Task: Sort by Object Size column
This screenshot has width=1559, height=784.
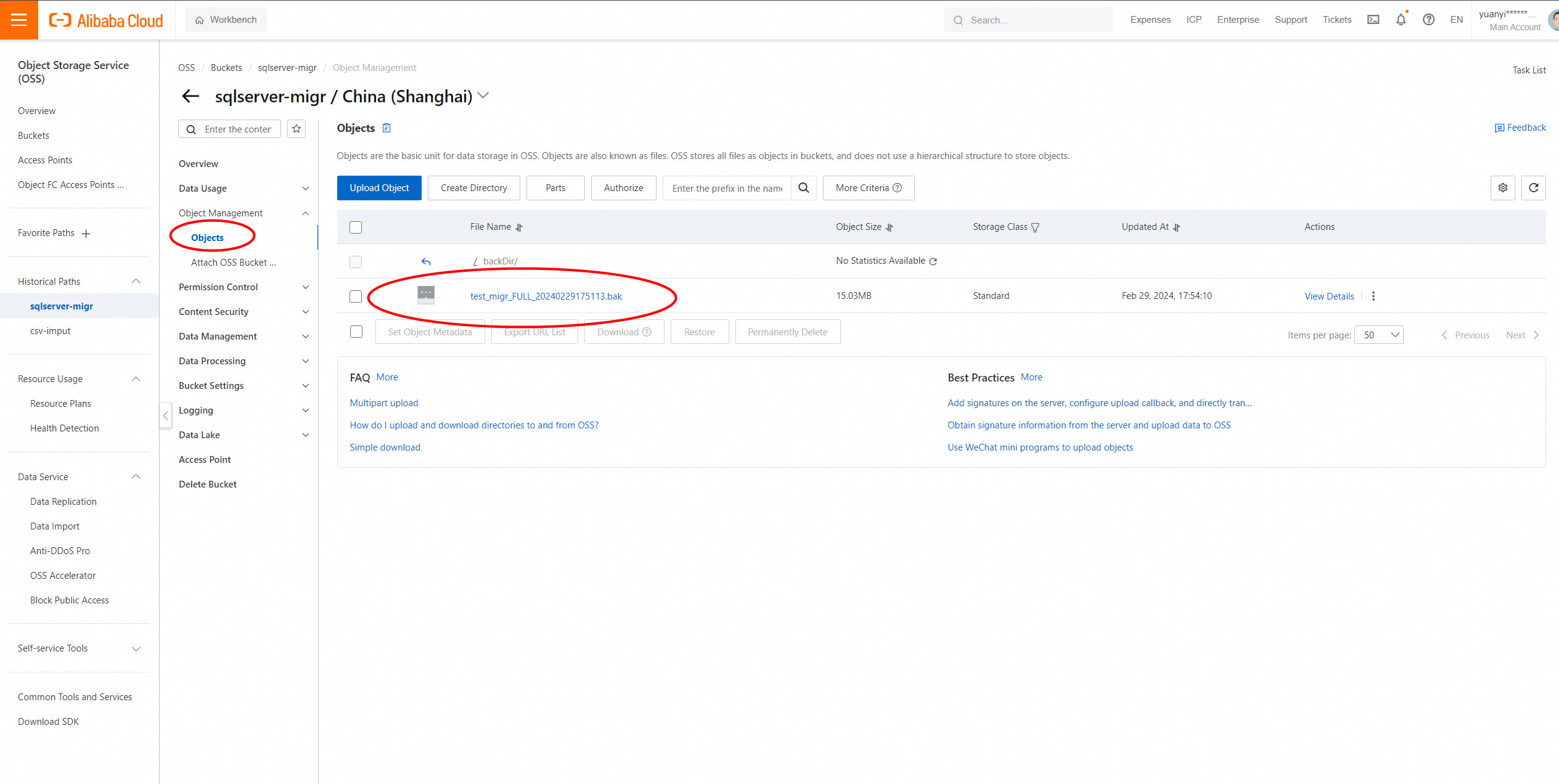Action: (x=890, y=227)
